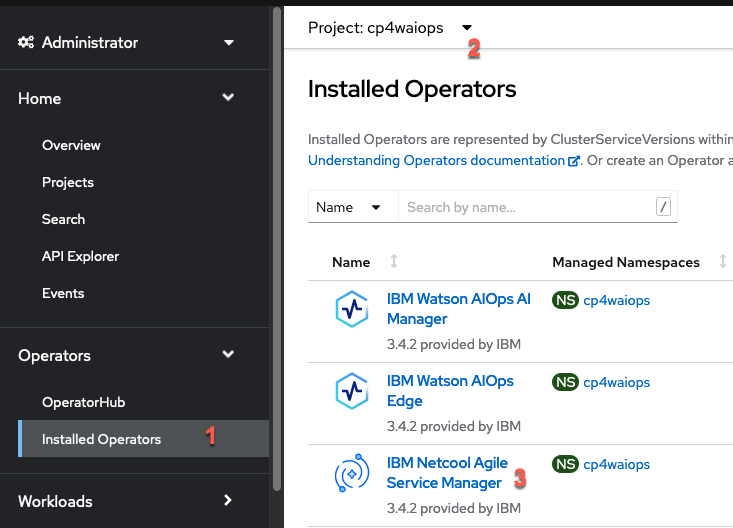The height and width of the screenshot is (528, 733).
Task: Open IBM Netcool Agile Service Manager
Action: point(447,473)
